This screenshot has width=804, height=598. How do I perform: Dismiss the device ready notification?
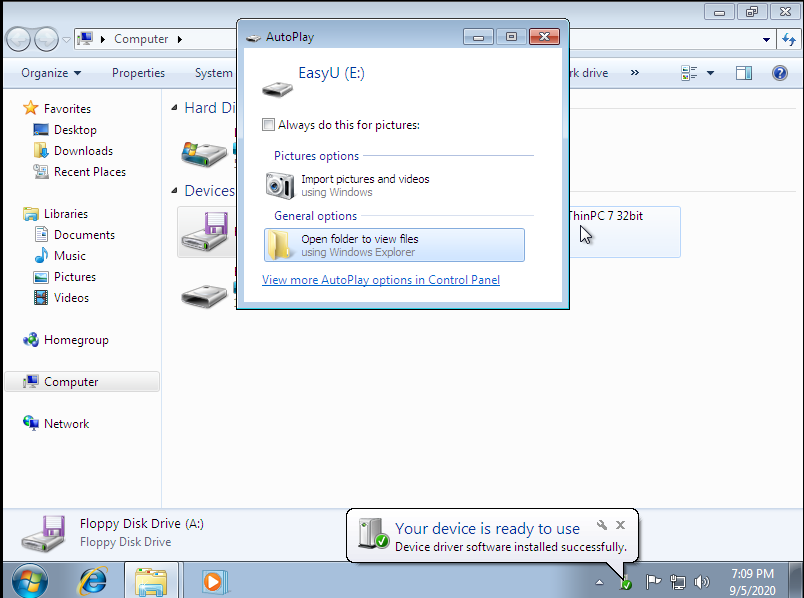pos(620,525)
